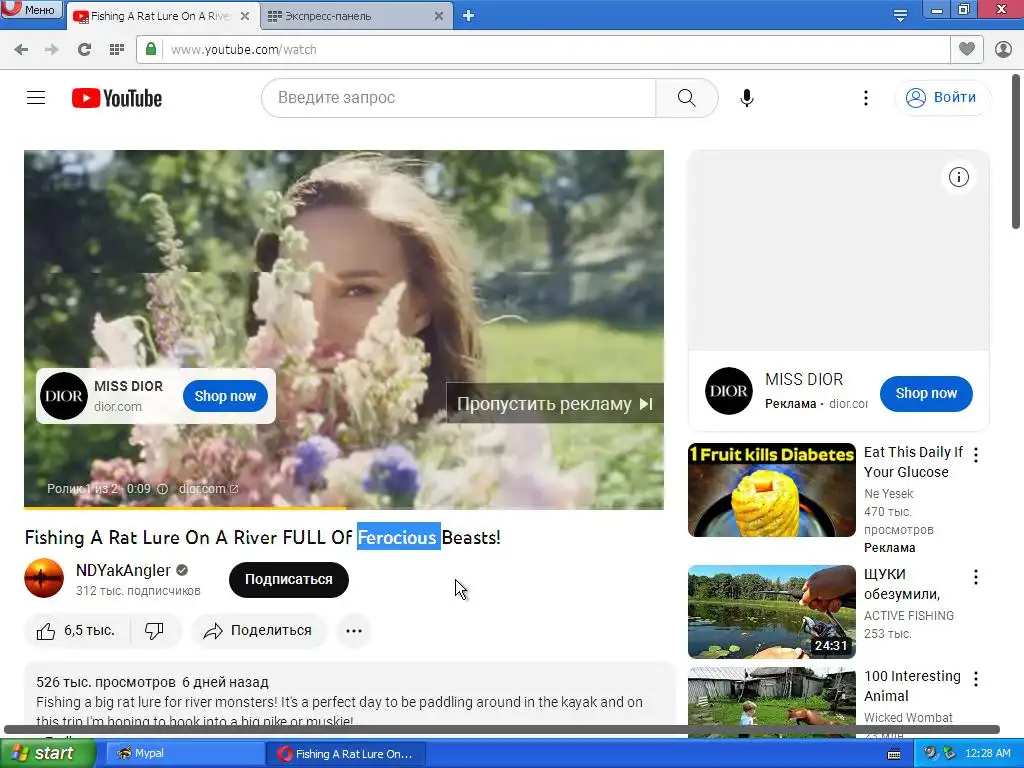The image size is (1024, 768).
Task: Open the ad info icon near 0:09
Action: (163, 488)
